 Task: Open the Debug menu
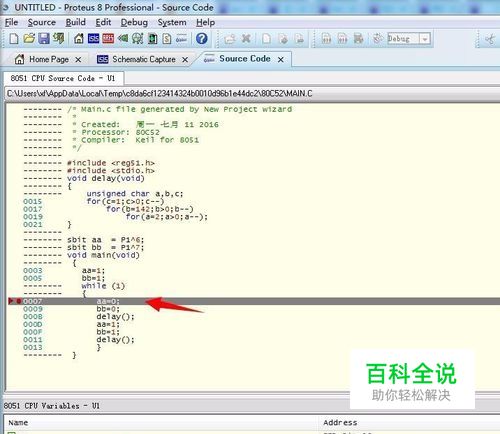tap(134, 22)
